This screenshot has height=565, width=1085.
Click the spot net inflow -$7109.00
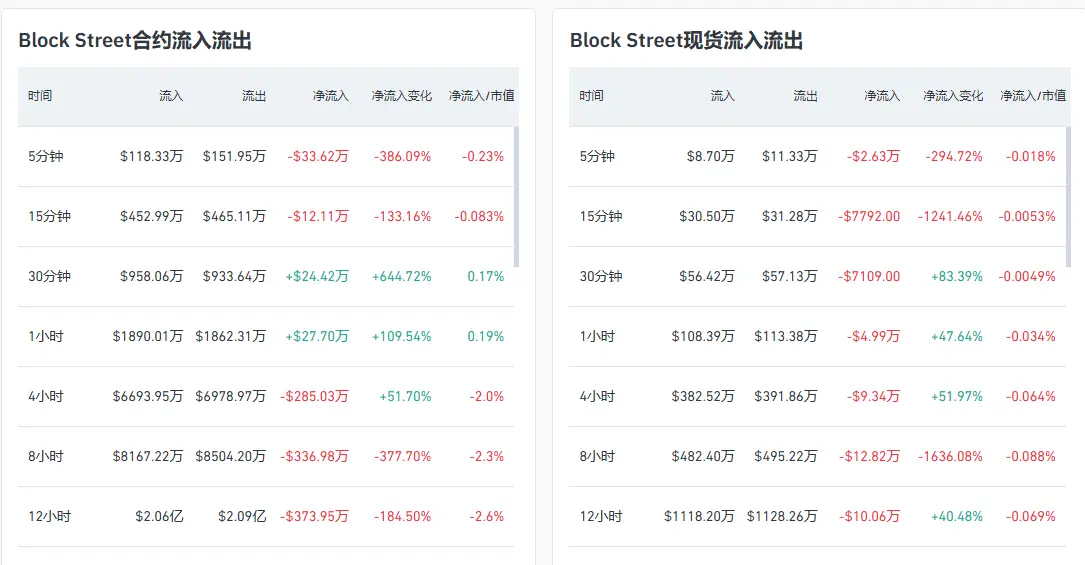(869, 277)
